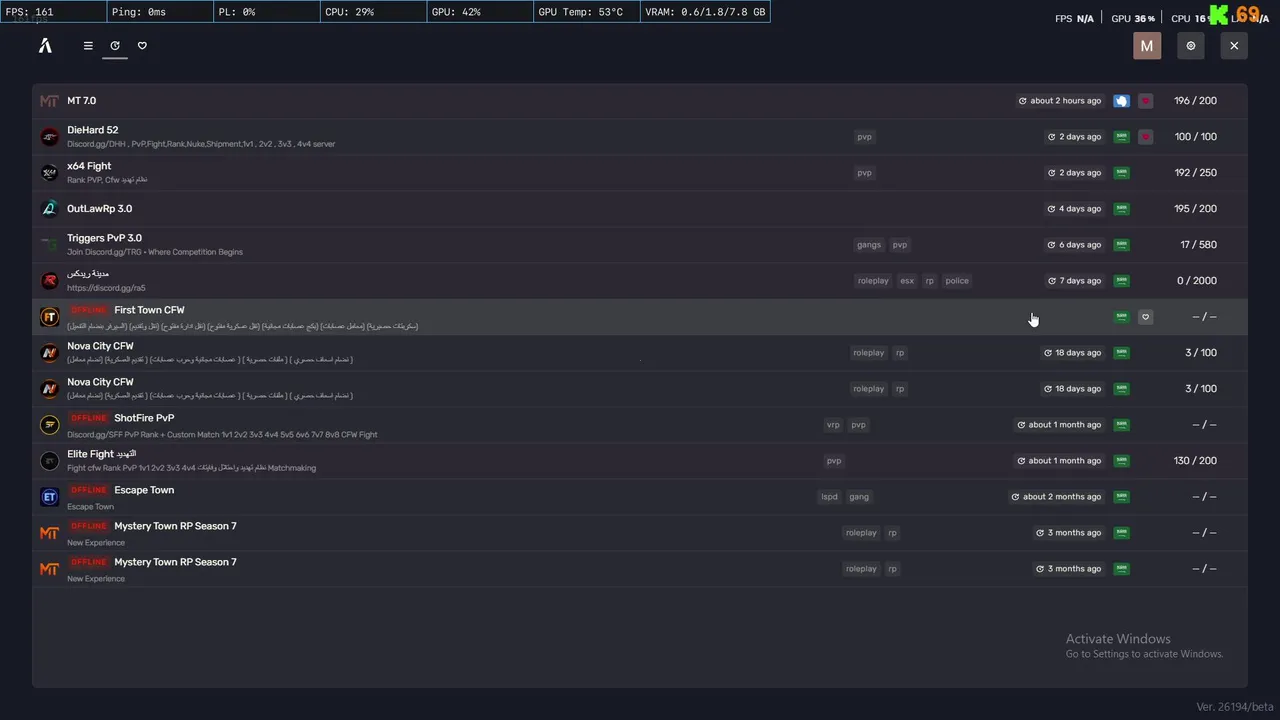Select the history tab clock icon
Image resolution: width=1280 pixels, height=720 pixels.
[115, 45]
